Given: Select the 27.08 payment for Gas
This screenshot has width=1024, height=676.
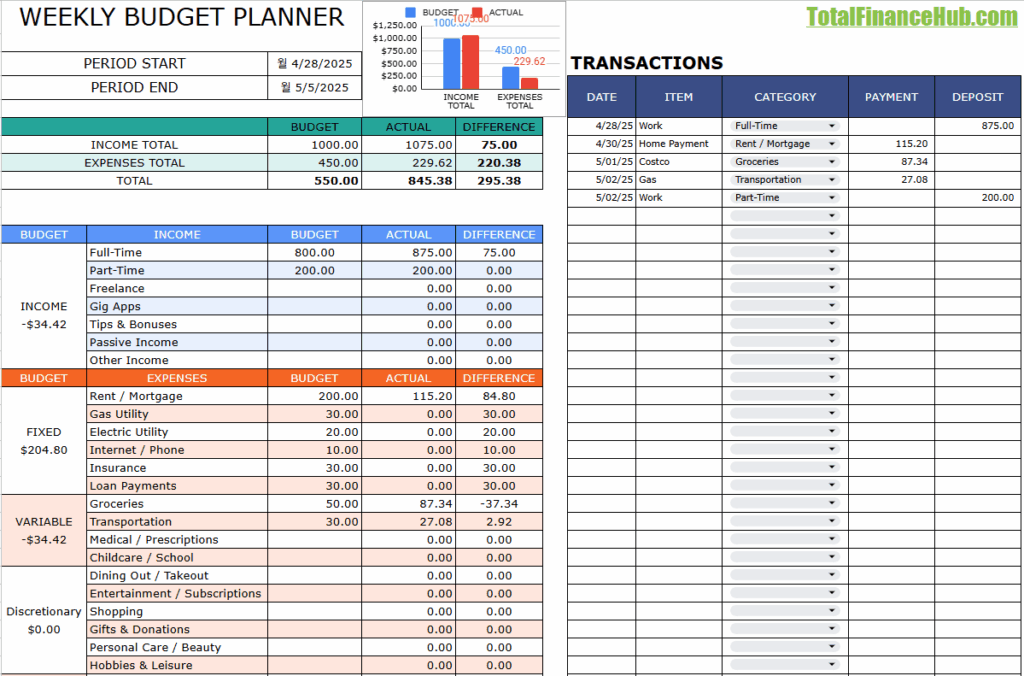Looking at the screenshot, I should click(891, 180).
